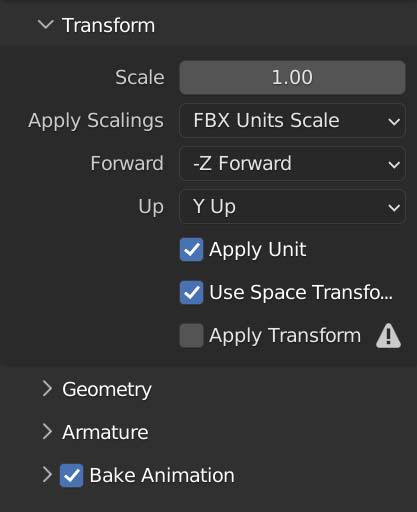The width and height of the screenshot is (417, 512).
Task: Open the Up axis dropdown
Action: pyautogui.click(x=292, y=207)
